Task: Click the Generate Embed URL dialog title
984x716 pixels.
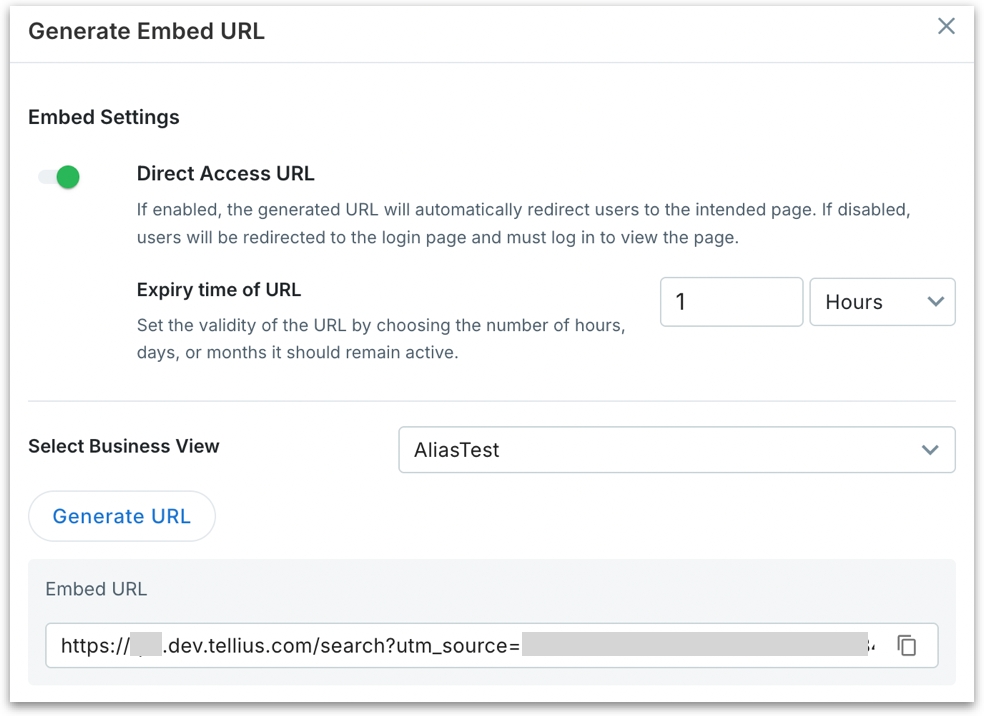Action: [146, 31]
